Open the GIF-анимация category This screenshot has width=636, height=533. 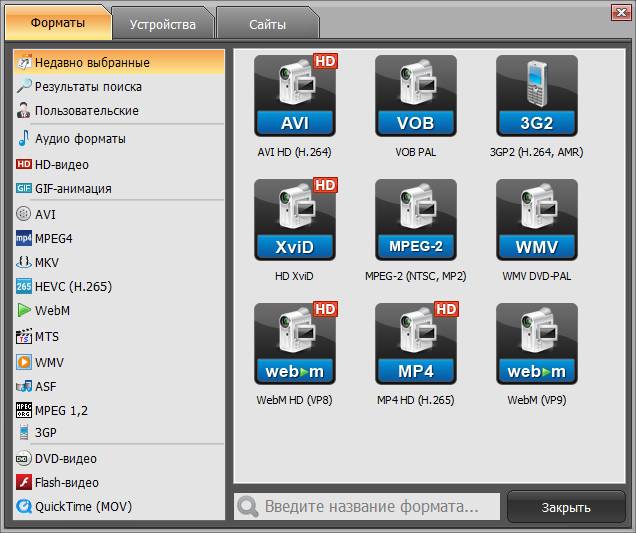73,188
